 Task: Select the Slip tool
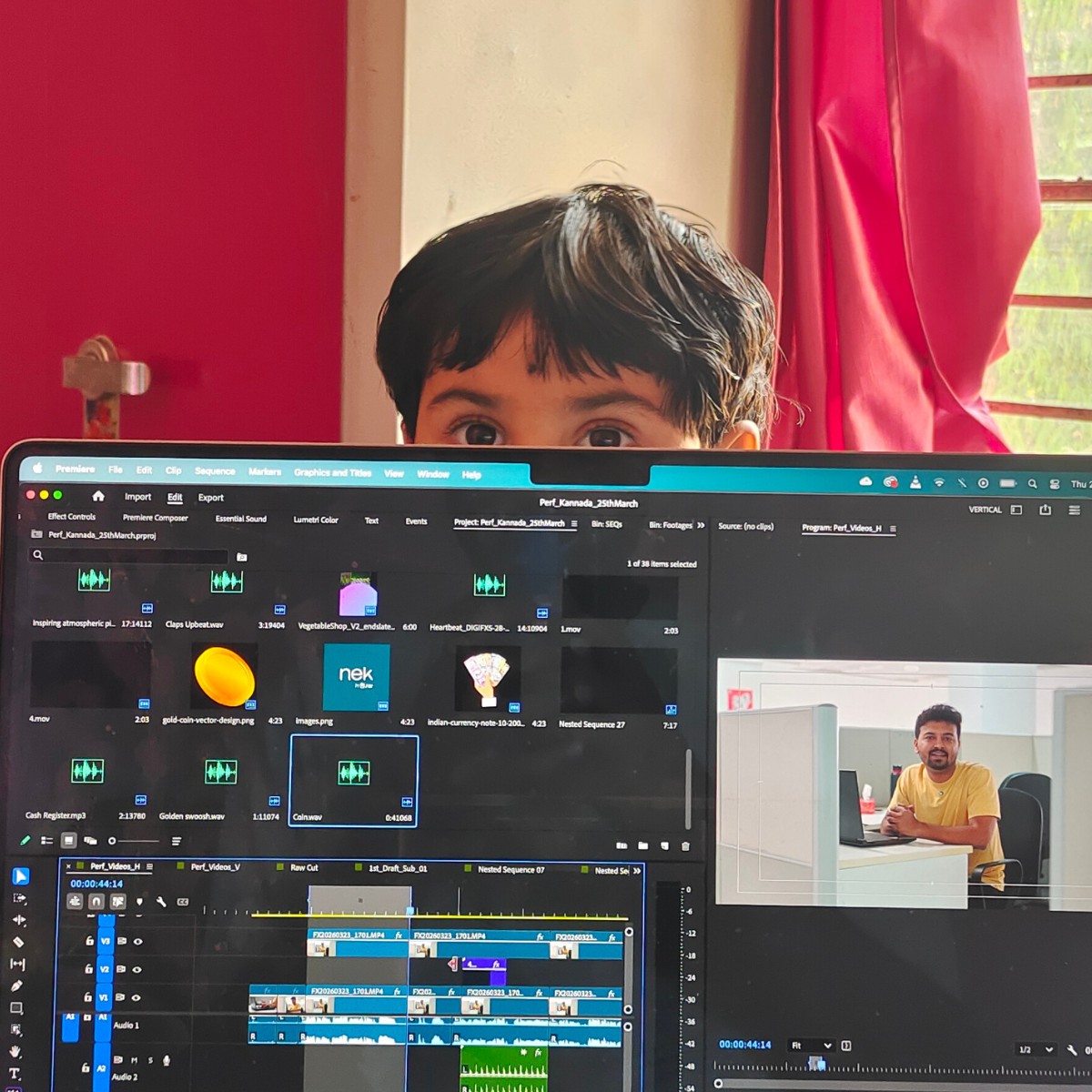click(x=17, y=964)
